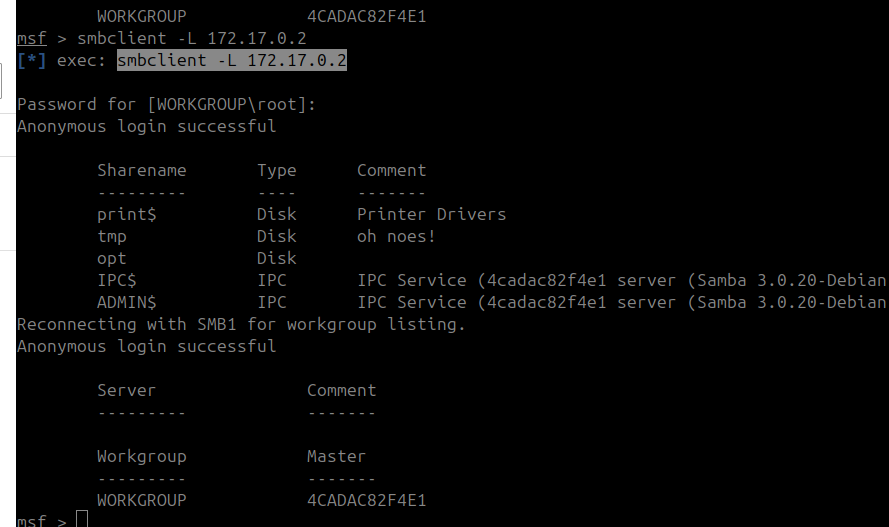Click the Type column header
The image size is (889, 527).
coord(277,171)
